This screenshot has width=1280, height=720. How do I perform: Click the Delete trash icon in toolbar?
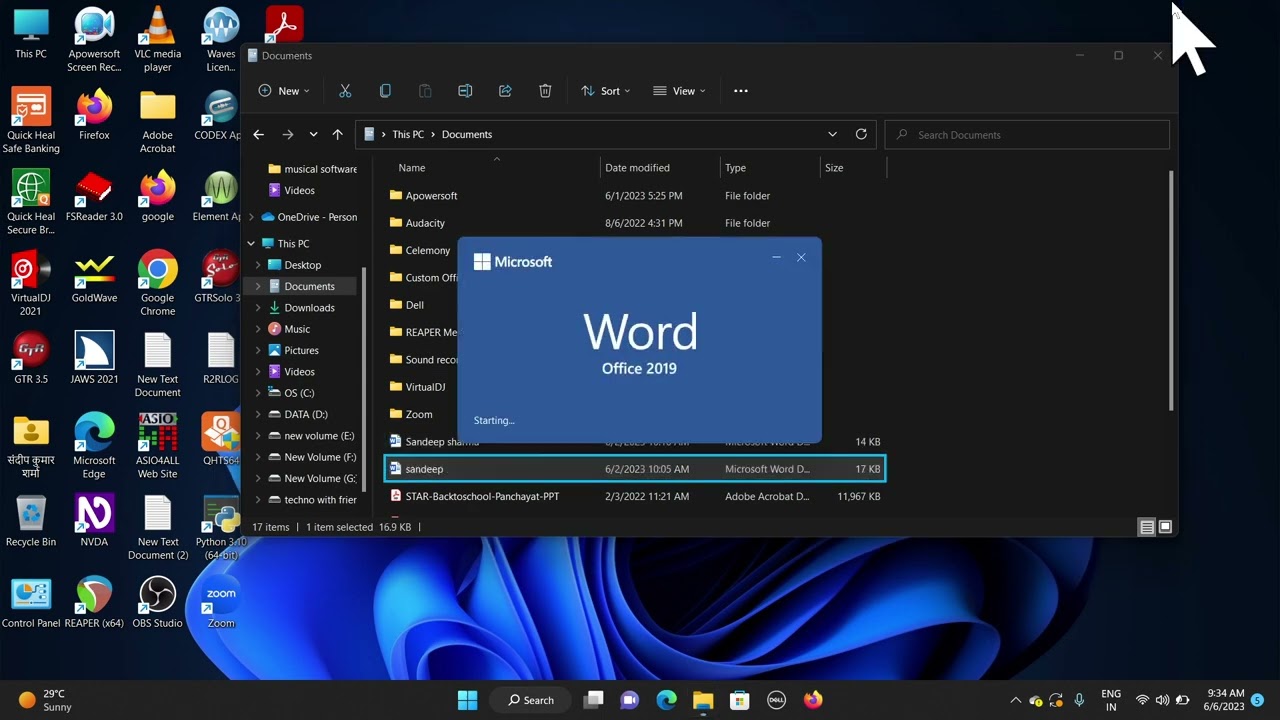pyautogui.click(x=545, y=91)
